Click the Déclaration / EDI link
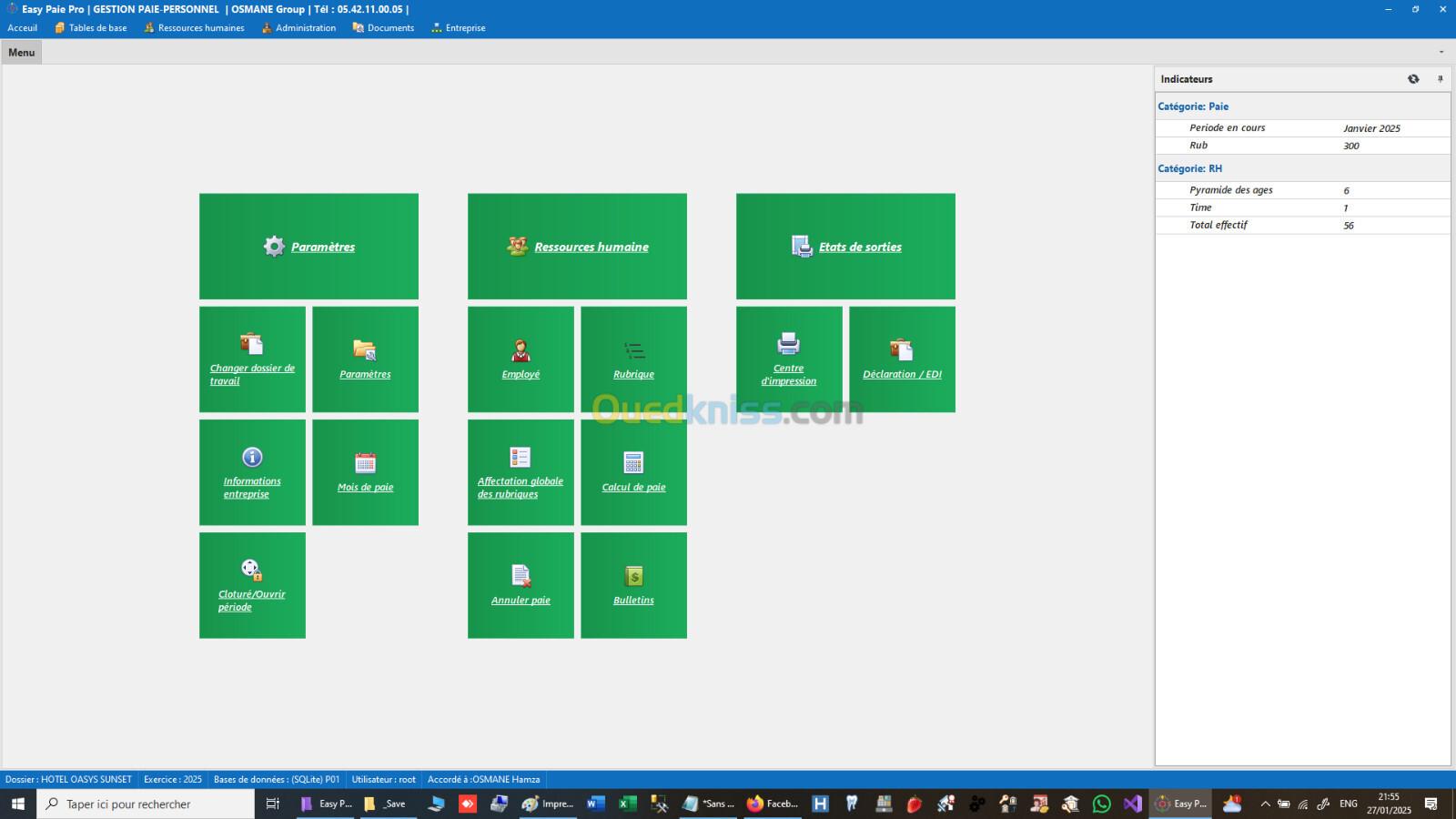The width and height of the screenshot is (1456, 819). pyautogui.click(x=902, y=374)
